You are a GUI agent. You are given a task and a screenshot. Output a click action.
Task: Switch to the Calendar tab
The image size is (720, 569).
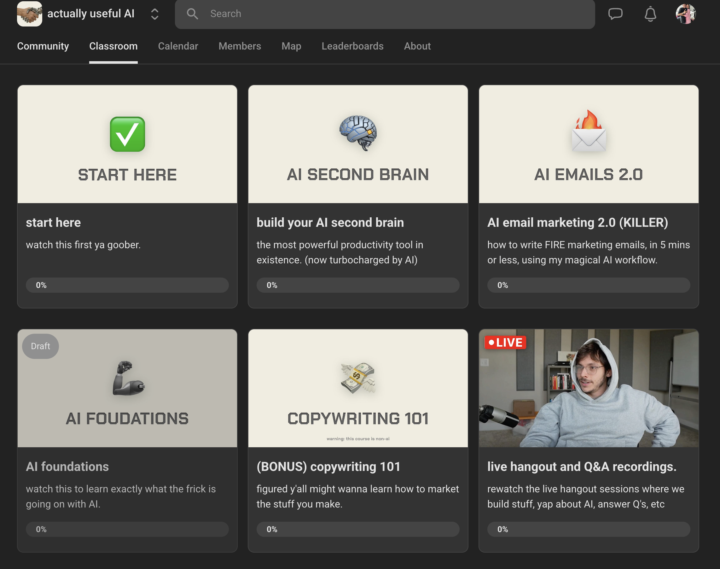pos(178,46)
